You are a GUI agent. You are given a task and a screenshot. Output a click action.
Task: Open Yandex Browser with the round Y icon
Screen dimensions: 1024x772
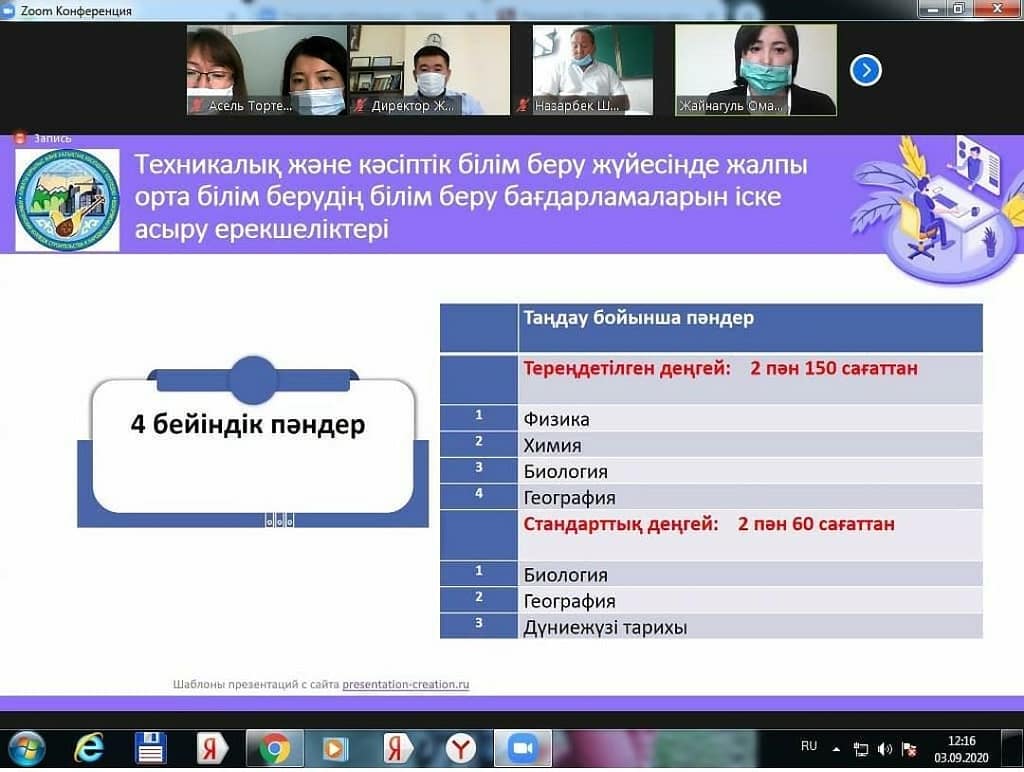click(461, 748)
